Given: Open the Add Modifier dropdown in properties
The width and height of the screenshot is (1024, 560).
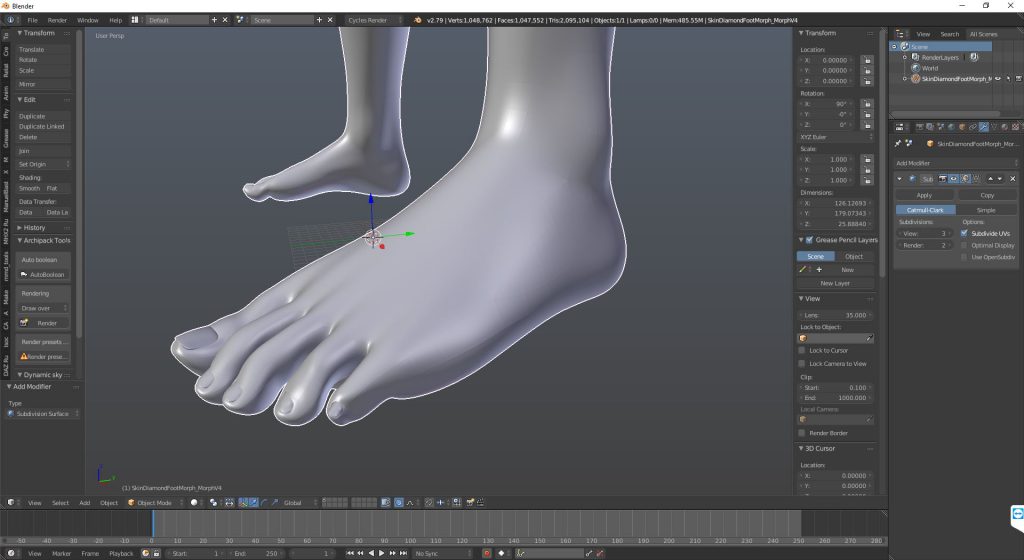Looking at the screenshot, I should 956,163.
